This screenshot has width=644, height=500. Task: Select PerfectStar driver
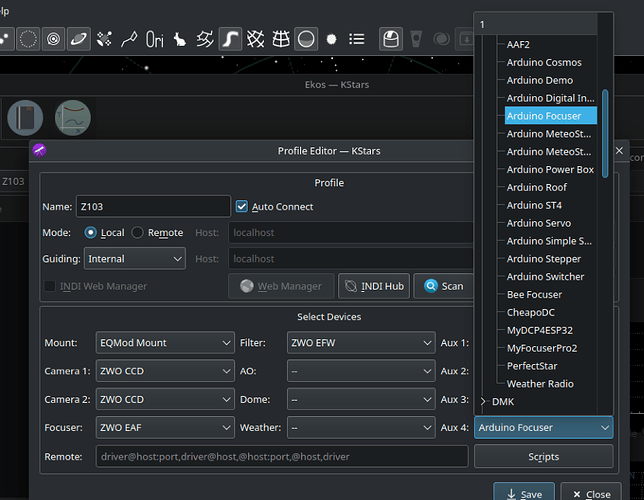[x=532, y=366]
